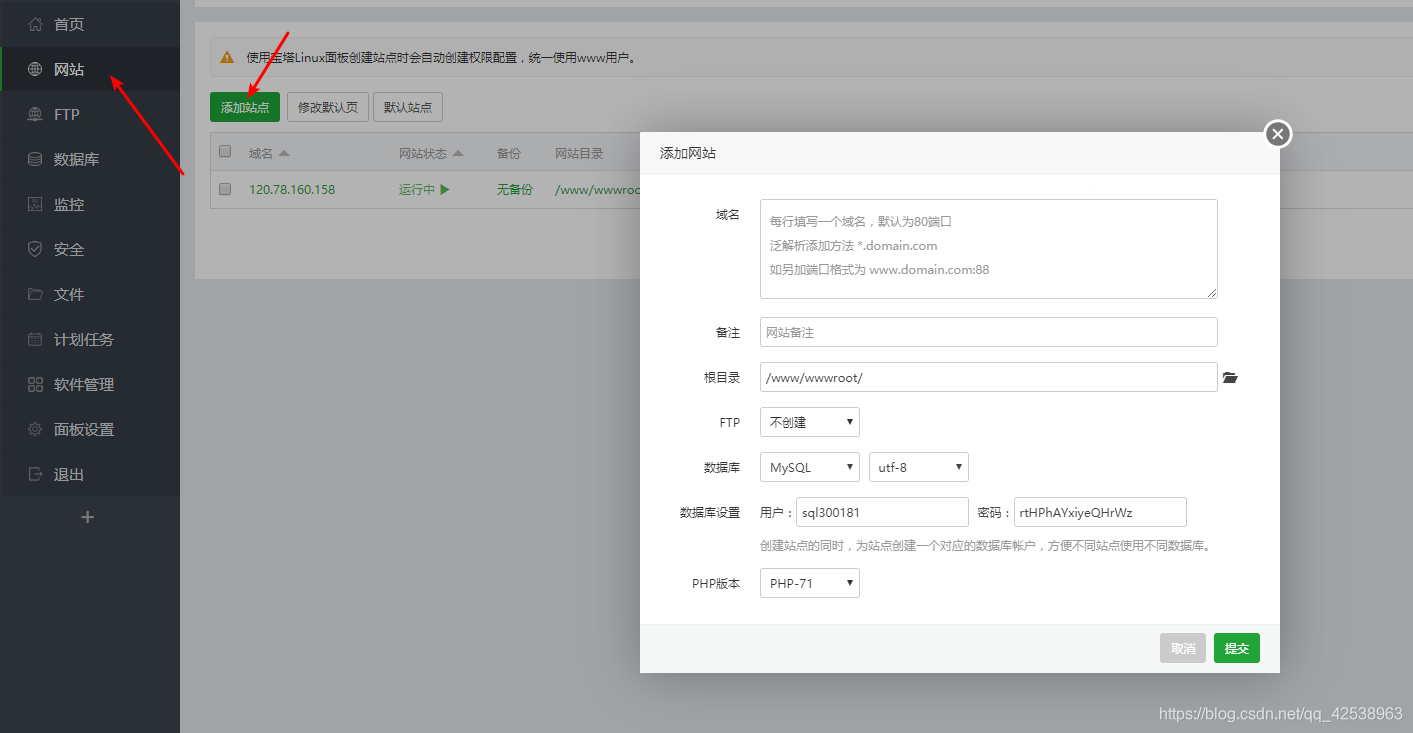Screen dimensions: 1413x733
Task: Click the 无备份 backup link
Action: click(x=515, y=189)
